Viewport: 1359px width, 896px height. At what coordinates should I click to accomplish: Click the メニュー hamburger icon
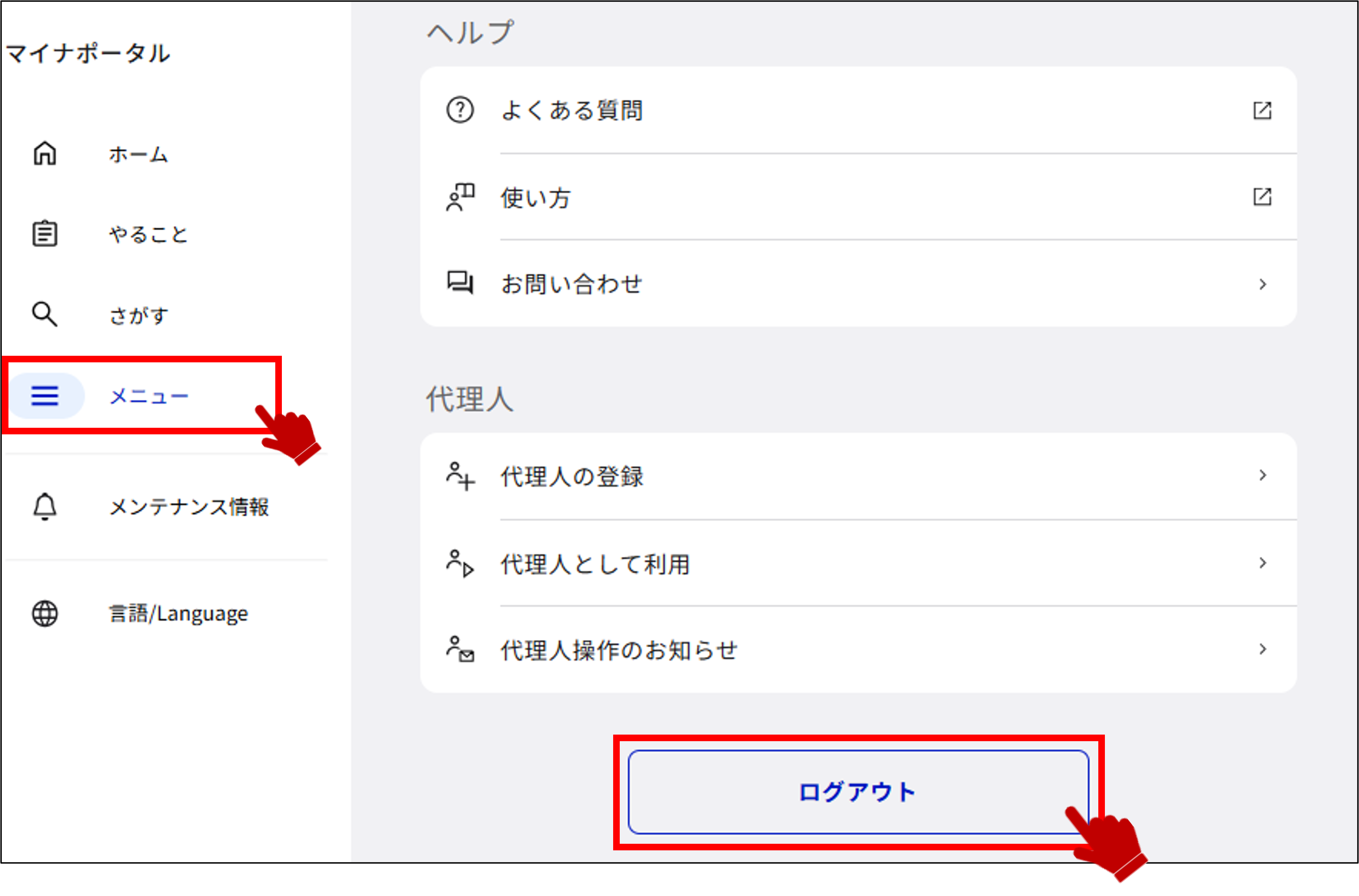coord(45,395)
